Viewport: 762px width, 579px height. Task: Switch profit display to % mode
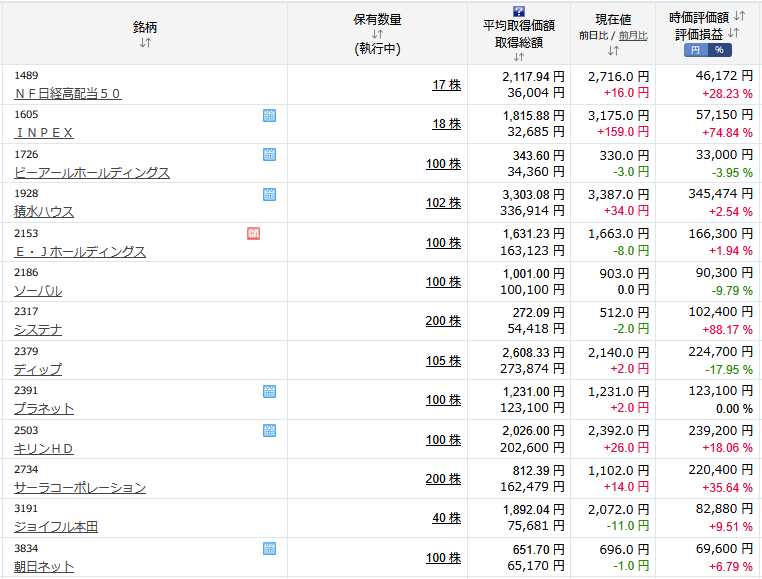tap(719, 50)
